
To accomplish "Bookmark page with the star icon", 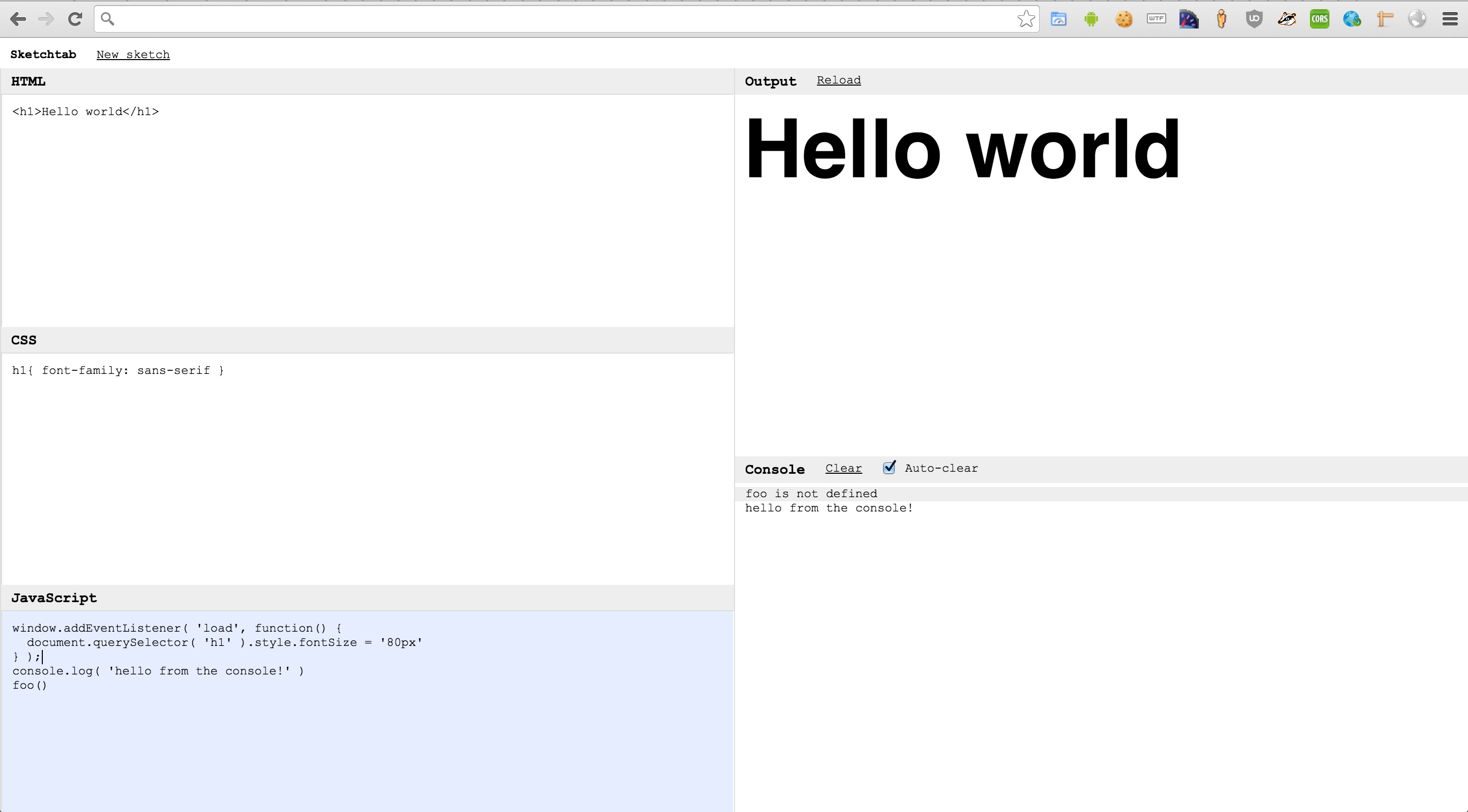I will pos(1026,19).
